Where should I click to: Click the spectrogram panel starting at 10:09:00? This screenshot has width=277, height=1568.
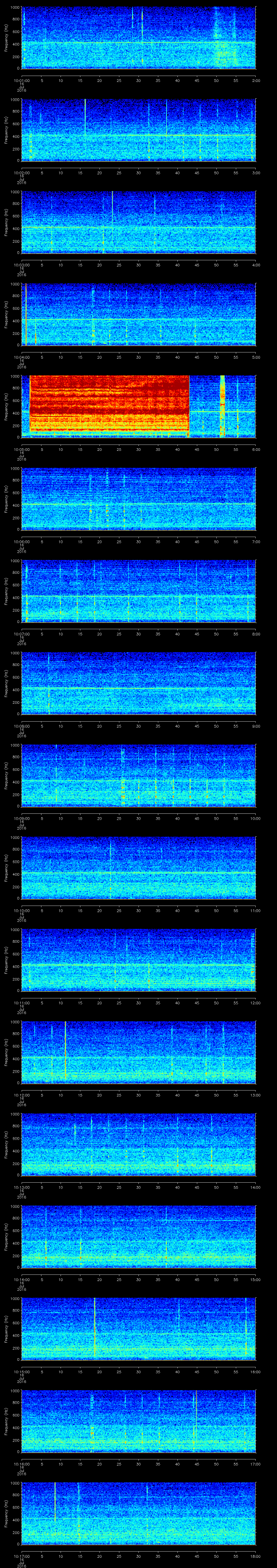[139, 775]
